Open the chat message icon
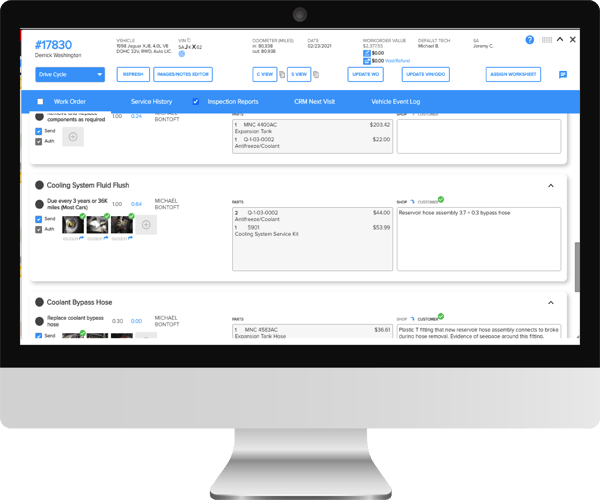Viewport: 600px width, 500px height. (563, 75)
